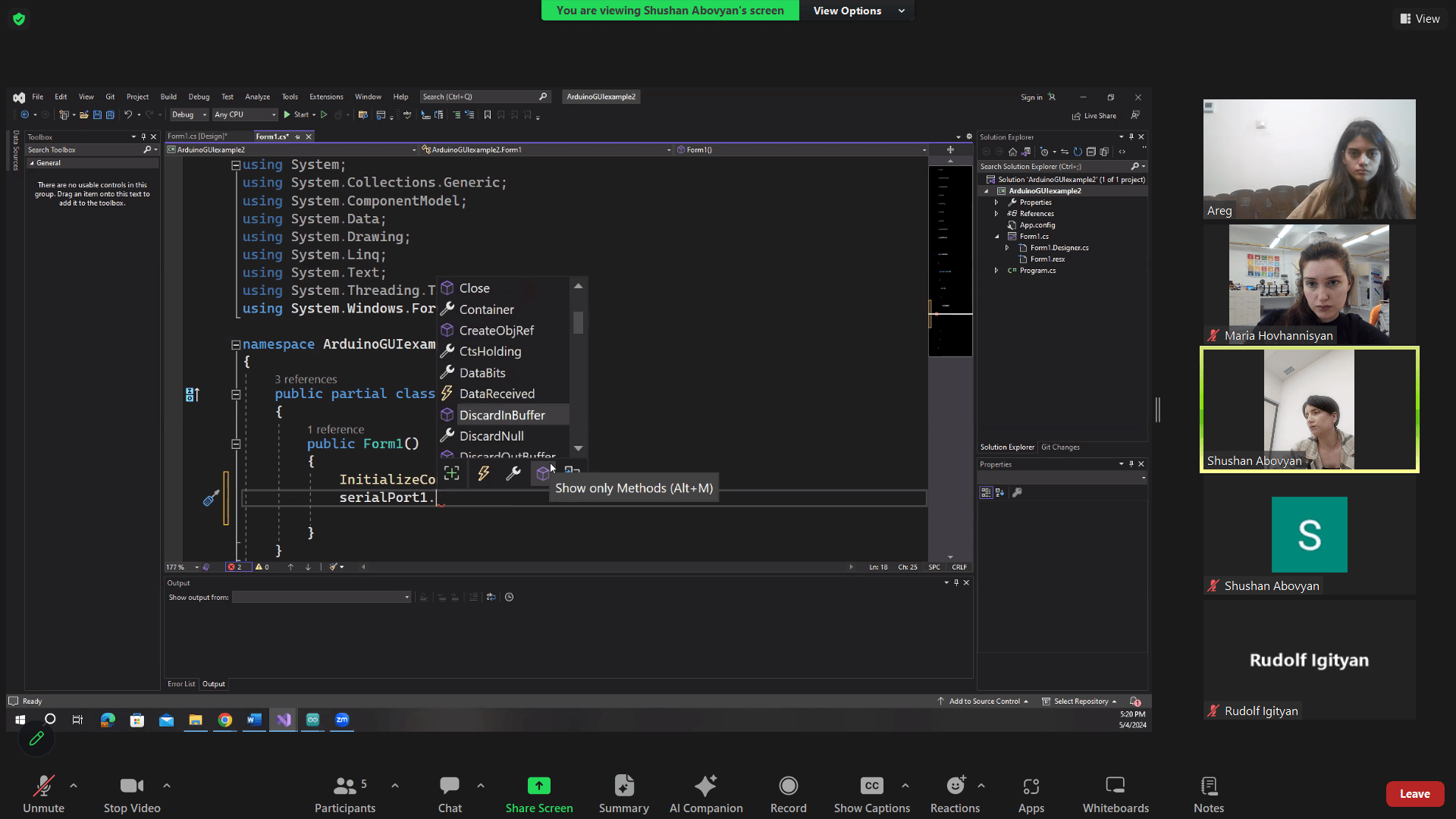This screenshot has height=819, width=1456.
Task: Open the Debug configuration dropdown
Action: 189,115
